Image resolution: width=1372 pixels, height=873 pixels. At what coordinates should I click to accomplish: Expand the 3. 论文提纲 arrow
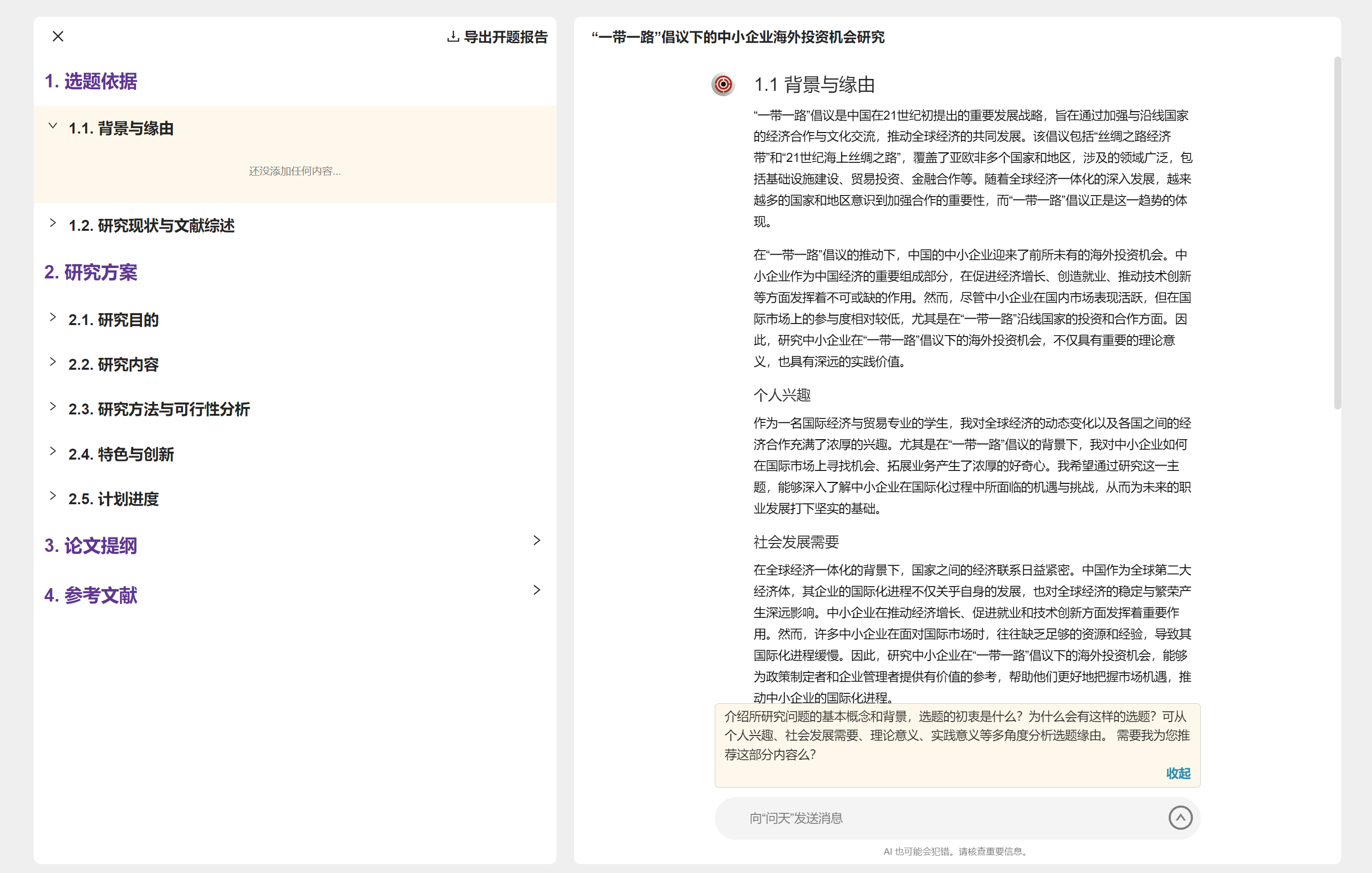pyautogui.click(x=537, y=540)
